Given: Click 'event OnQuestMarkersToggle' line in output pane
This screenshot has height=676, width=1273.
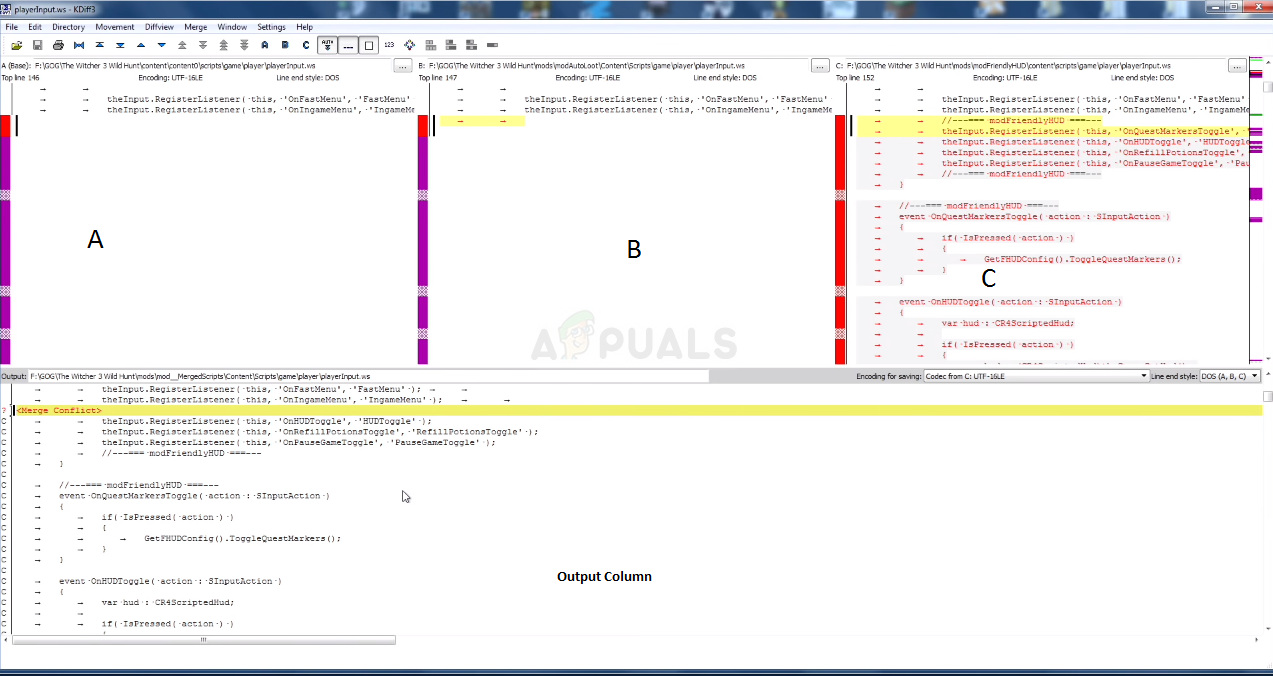Looking at the screenshot, I should (194, 495).
